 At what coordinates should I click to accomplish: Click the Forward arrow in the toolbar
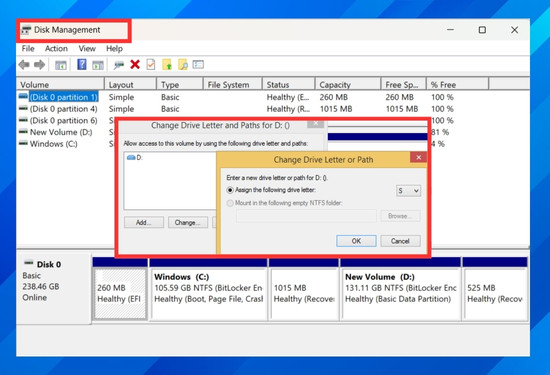(39, 65)
